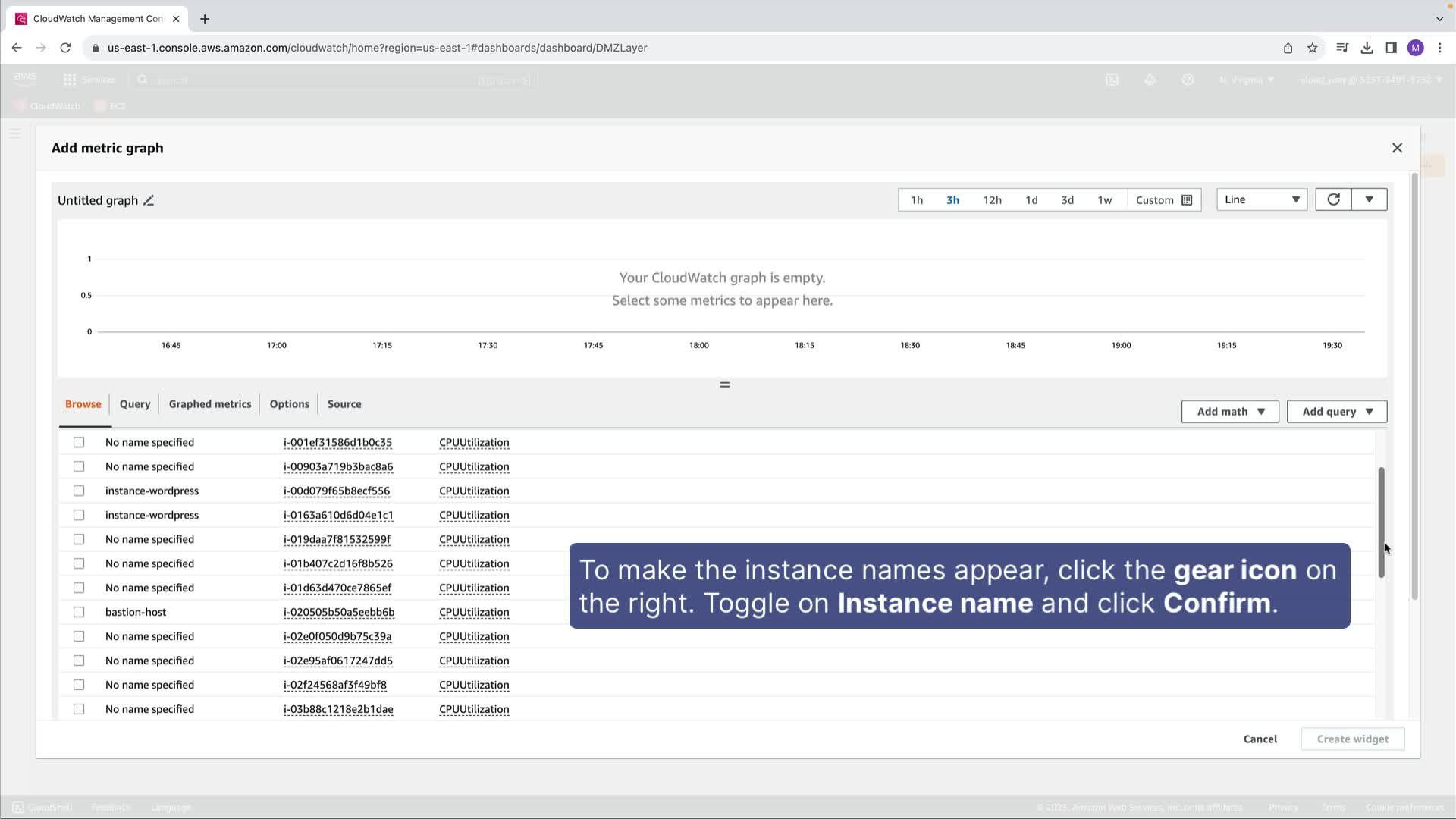Image resolution: width=1456 pixels, height=819 pixels.
Task: Bookmark this page with the star icon
Action: tap(1313, 48)
